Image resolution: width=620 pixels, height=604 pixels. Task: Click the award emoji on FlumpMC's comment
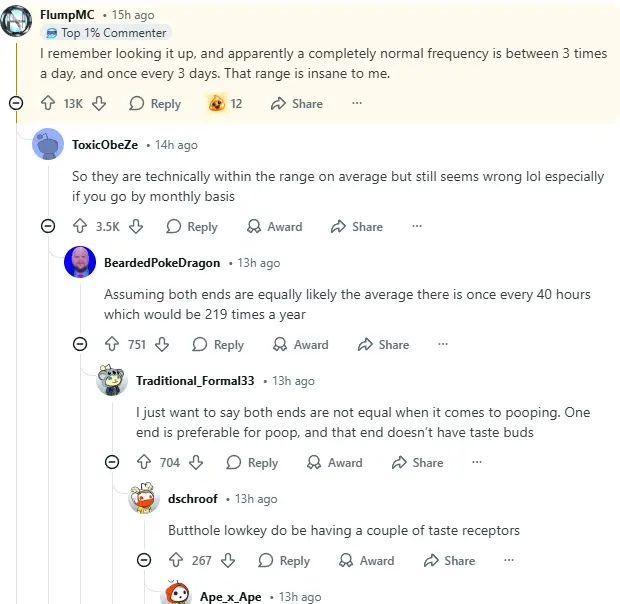coord(216,103)
